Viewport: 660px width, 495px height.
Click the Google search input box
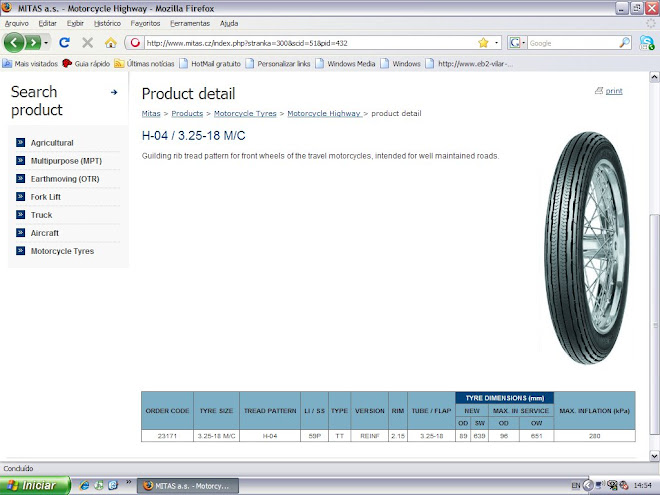(573, 43)
